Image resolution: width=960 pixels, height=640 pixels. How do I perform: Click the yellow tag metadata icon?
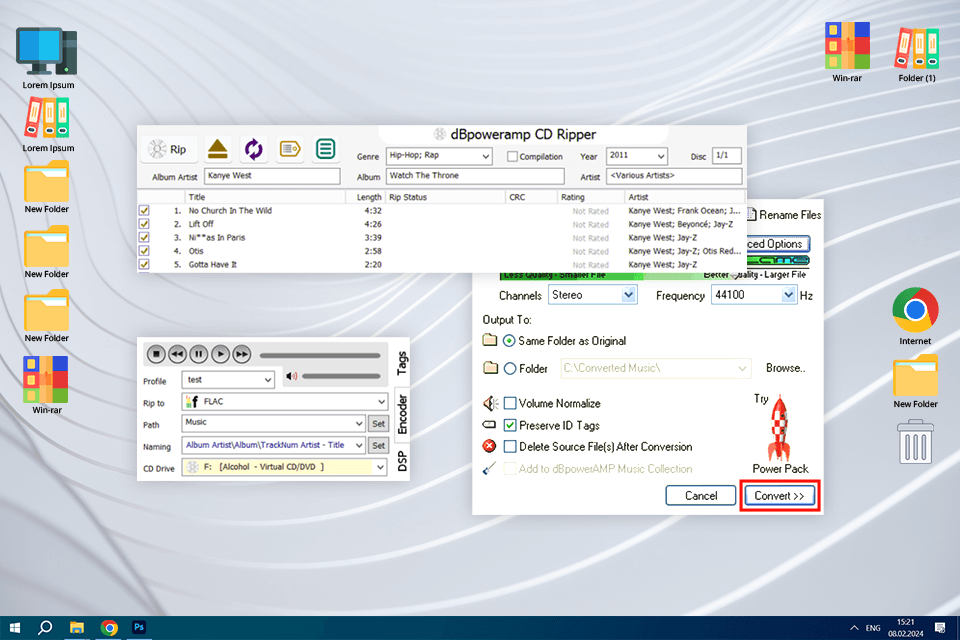pos(290,149)
